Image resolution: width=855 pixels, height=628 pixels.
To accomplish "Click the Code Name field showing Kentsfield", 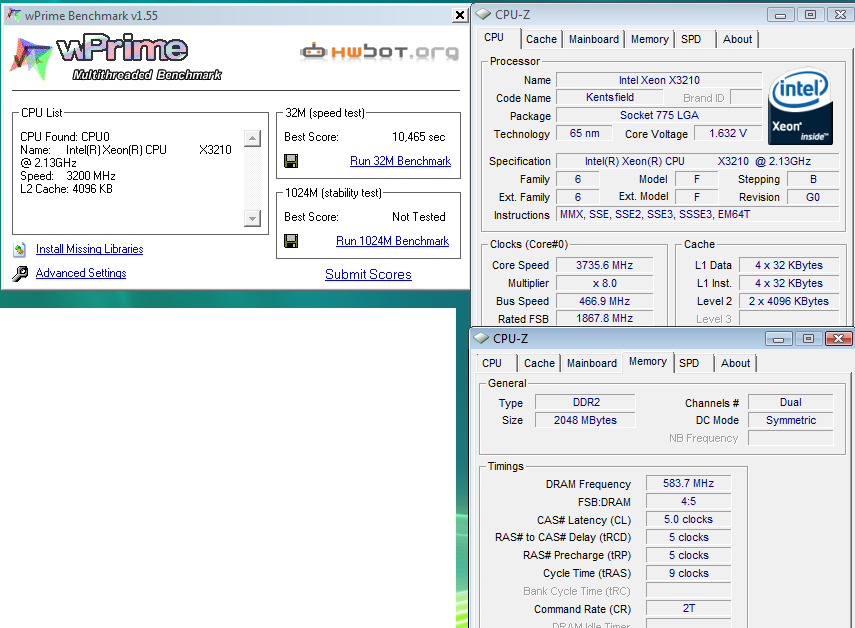I will click(x=610, y=98).
